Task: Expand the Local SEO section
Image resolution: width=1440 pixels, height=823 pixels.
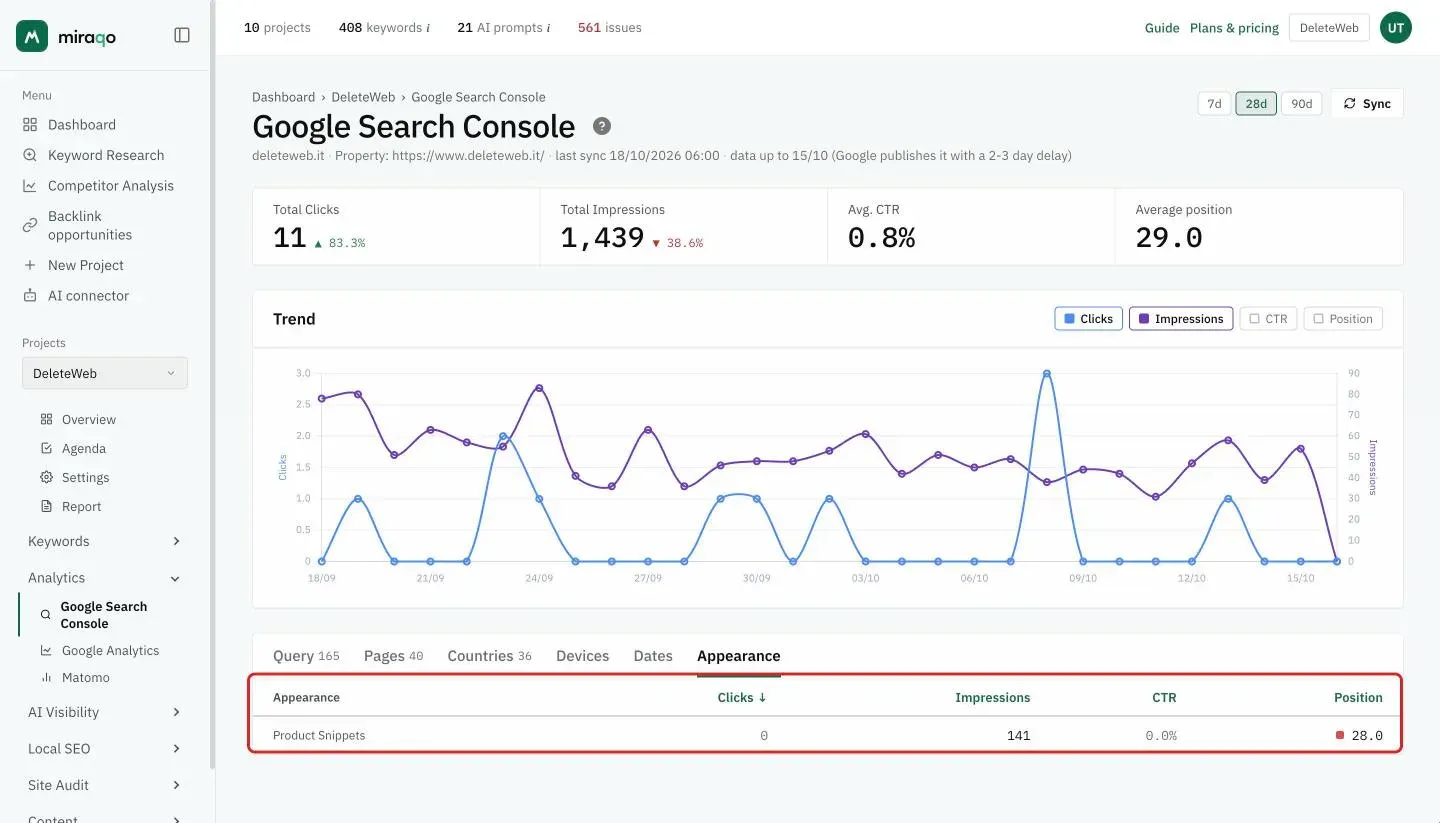Action: click(x=104, y=748)
